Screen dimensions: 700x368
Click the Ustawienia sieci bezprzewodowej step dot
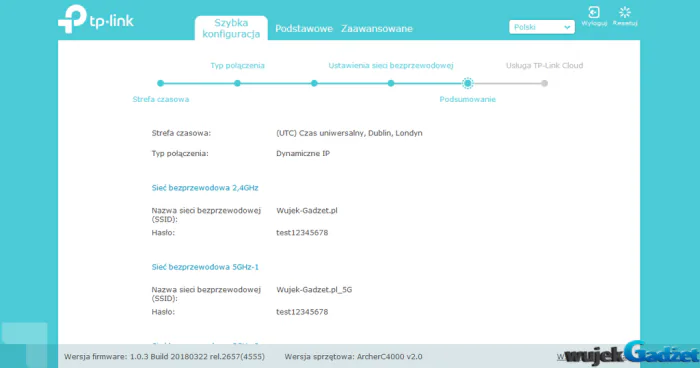click(x=391, y=83)
